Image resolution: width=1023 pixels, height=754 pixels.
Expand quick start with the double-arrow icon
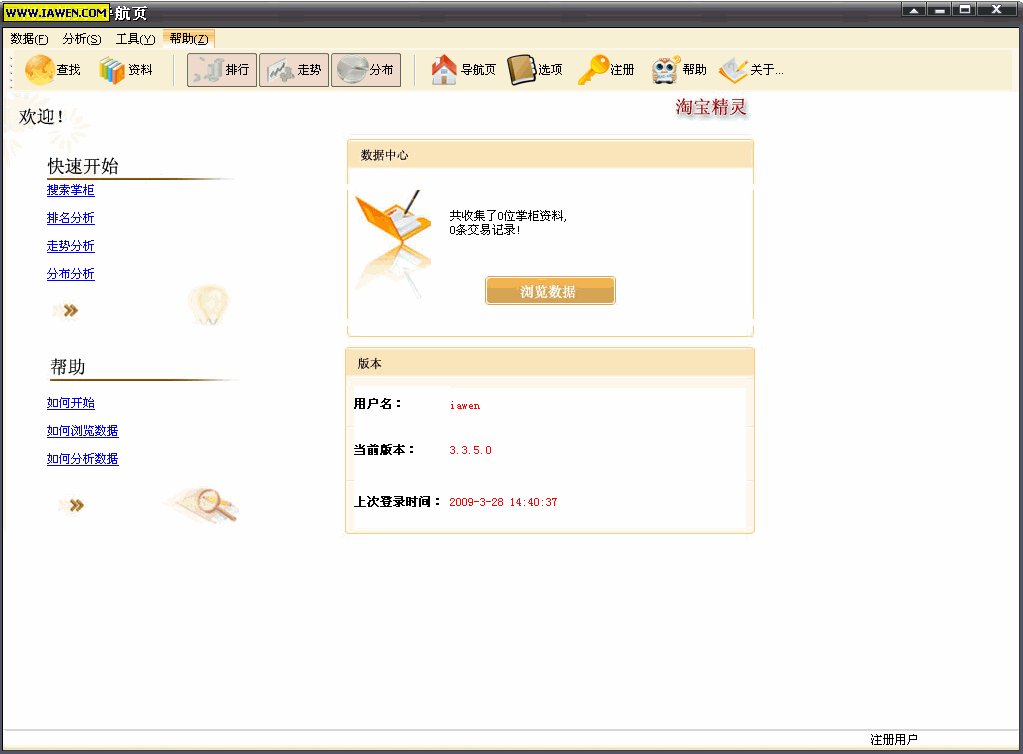point(69,310)
